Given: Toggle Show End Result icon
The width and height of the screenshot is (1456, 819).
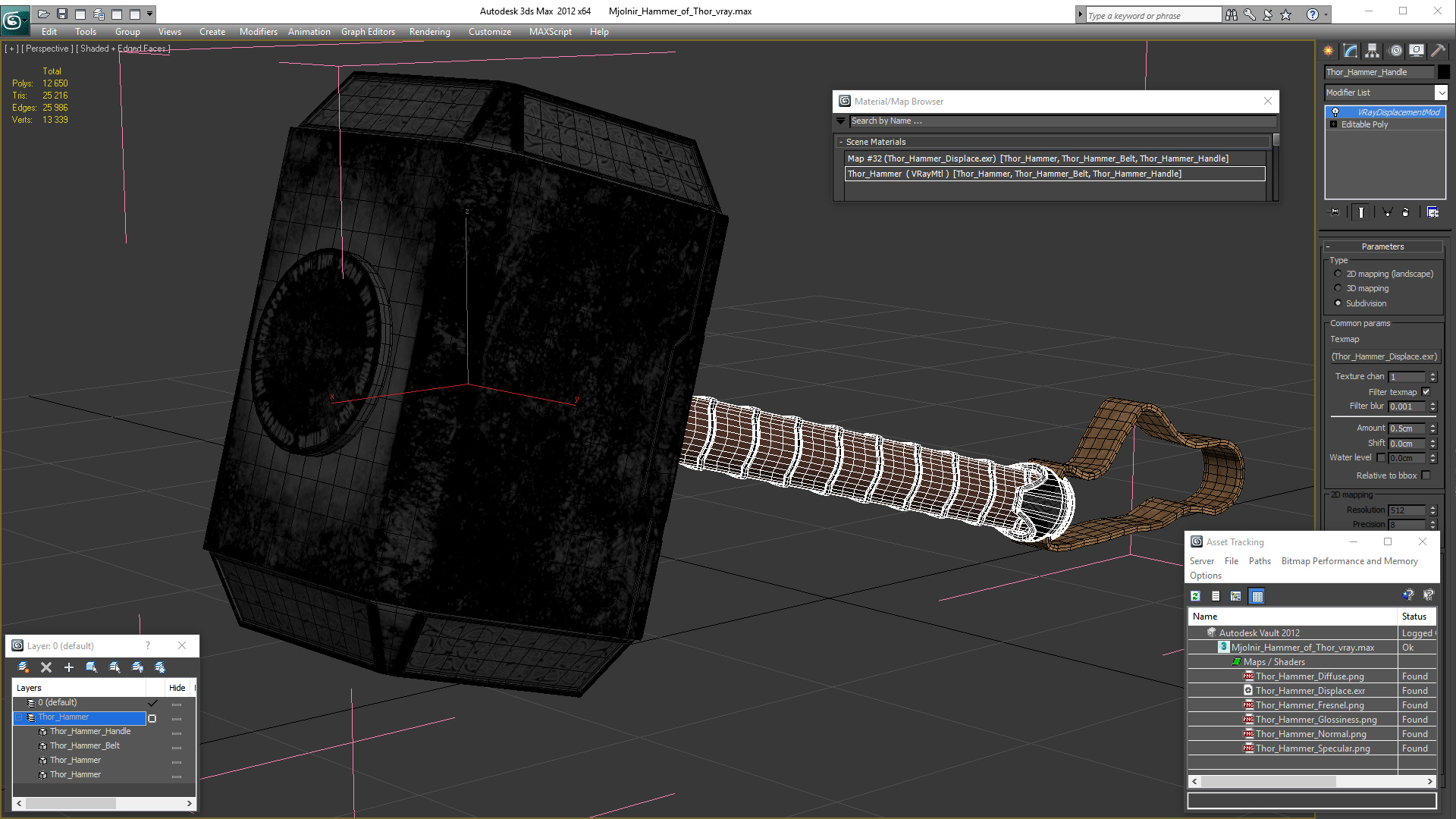Looking at the screenshot, I should pos(1361,212).
